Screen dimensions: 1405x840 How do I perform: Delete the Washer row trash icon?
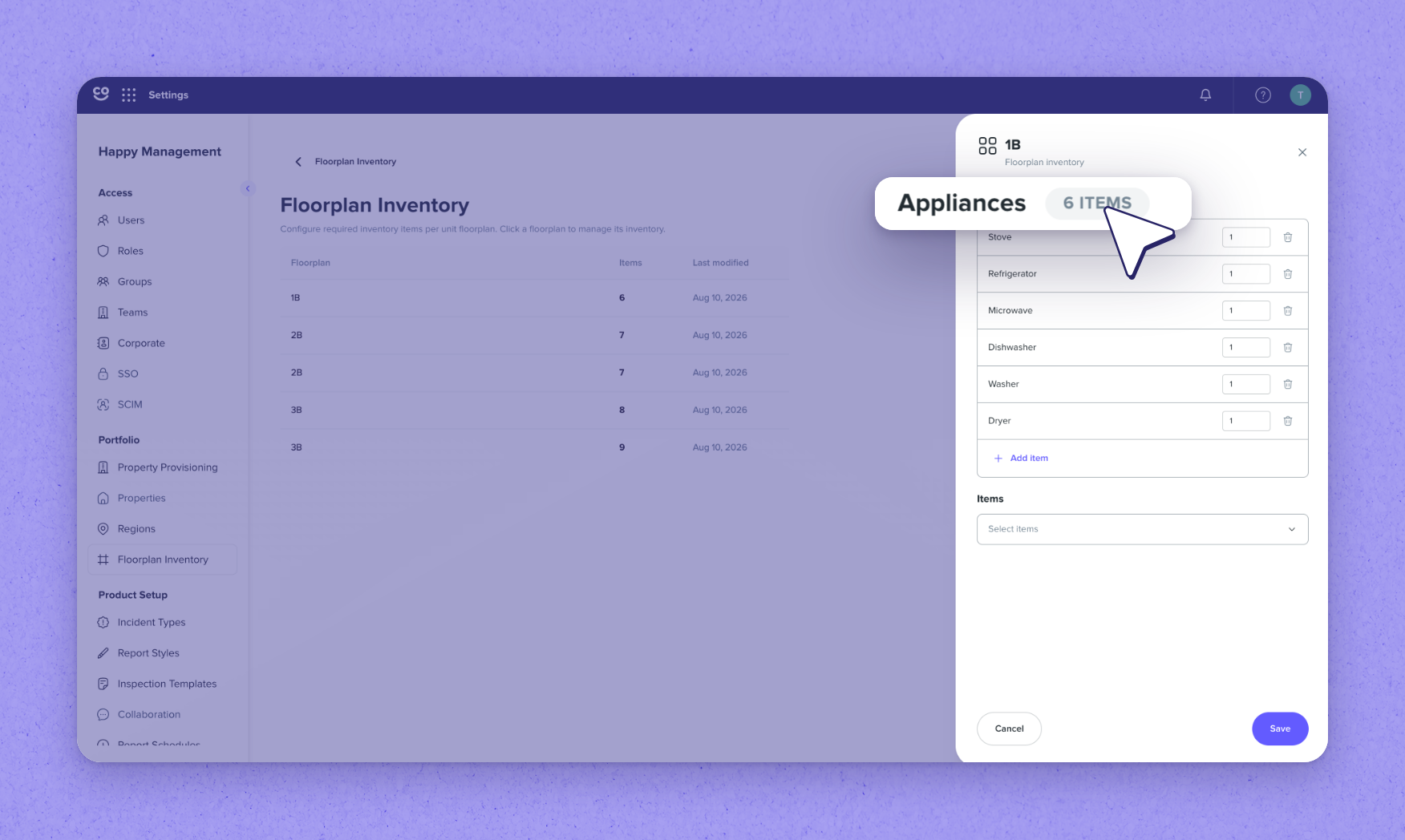[1288, 385]
